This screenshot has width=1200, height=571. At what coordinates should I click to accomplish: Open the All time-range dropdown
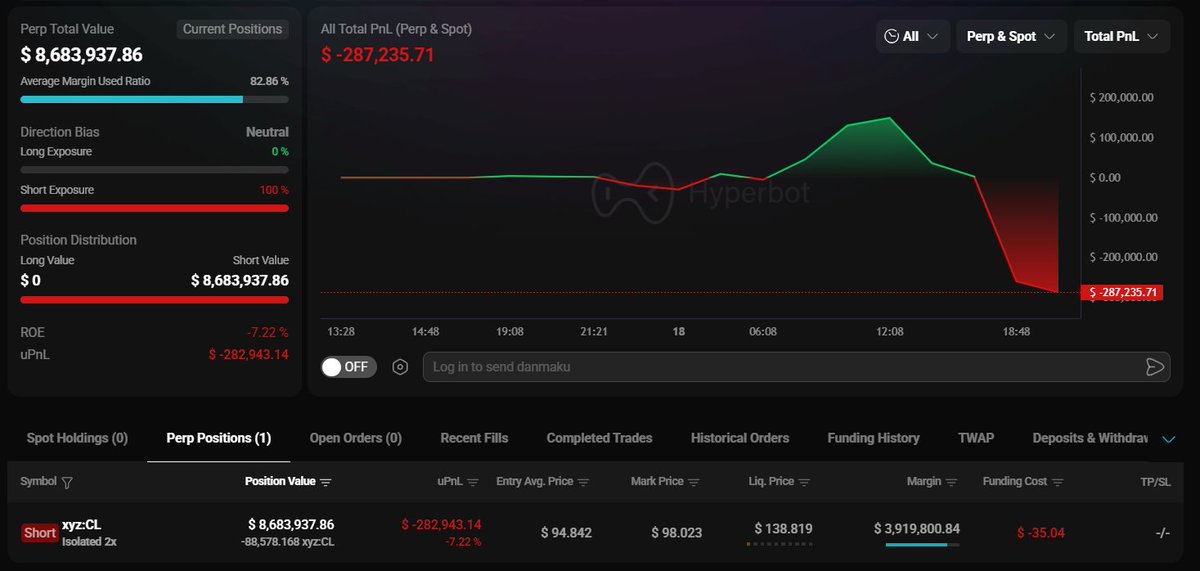(x=913, y=36)
